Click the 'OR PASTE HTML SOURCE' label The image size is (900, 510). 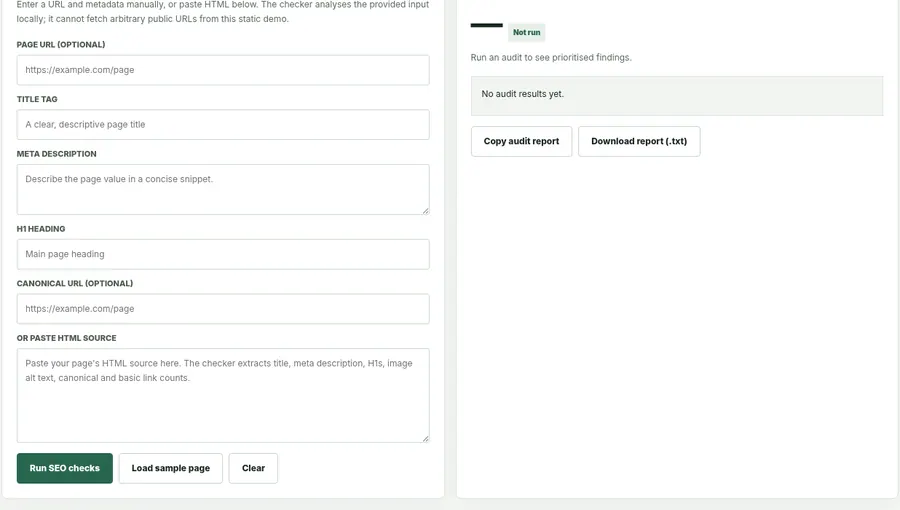tap(67, 338)
